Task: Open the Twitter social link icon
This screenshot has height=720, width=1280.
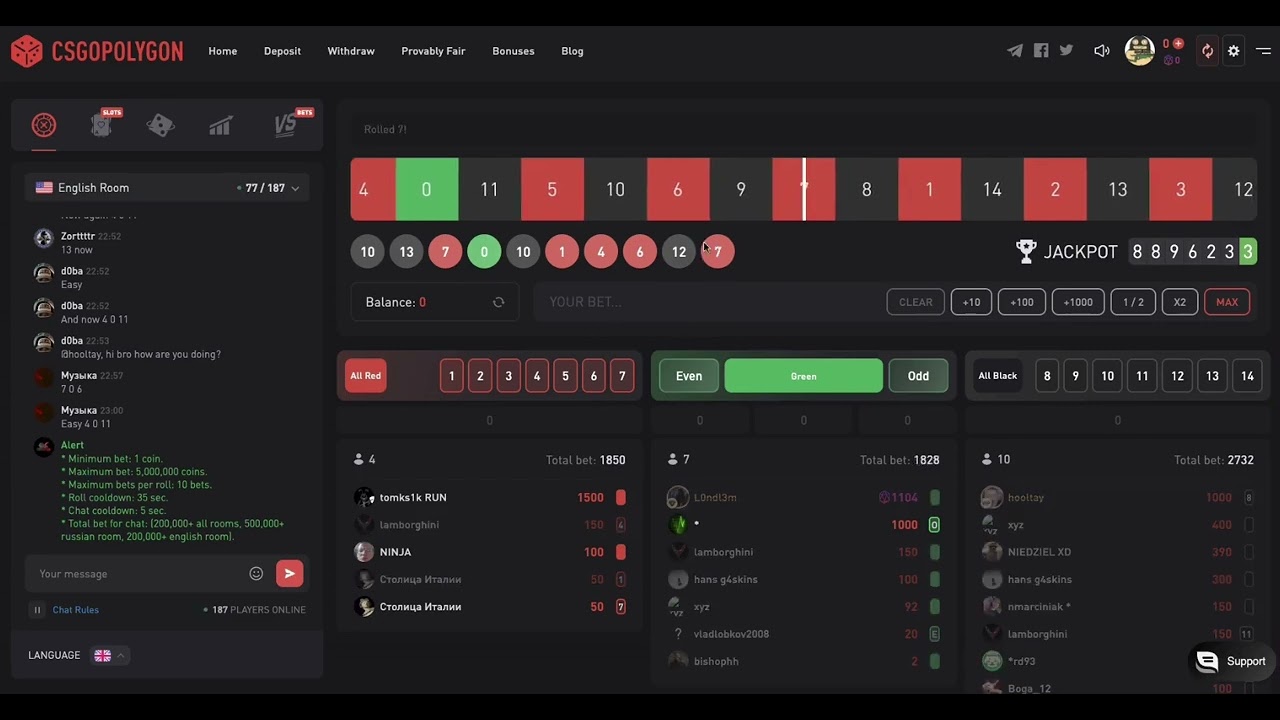Action: tap(1066, 51)
